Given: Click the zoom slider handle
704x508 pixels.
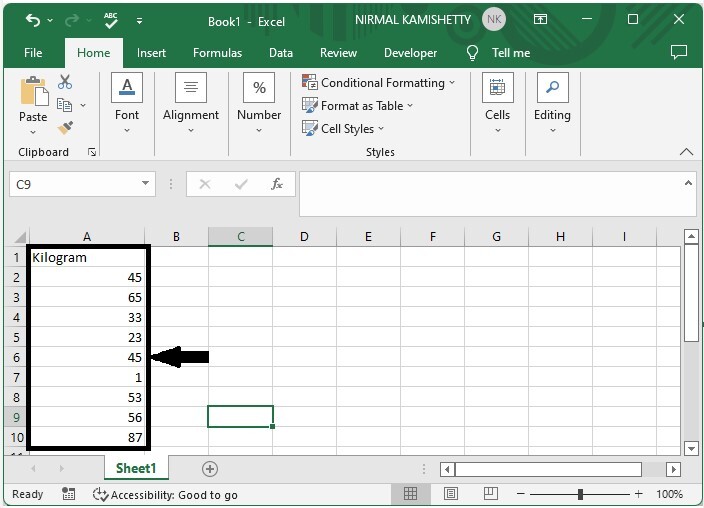Looking at the screenshot, I should pos(580,494).
